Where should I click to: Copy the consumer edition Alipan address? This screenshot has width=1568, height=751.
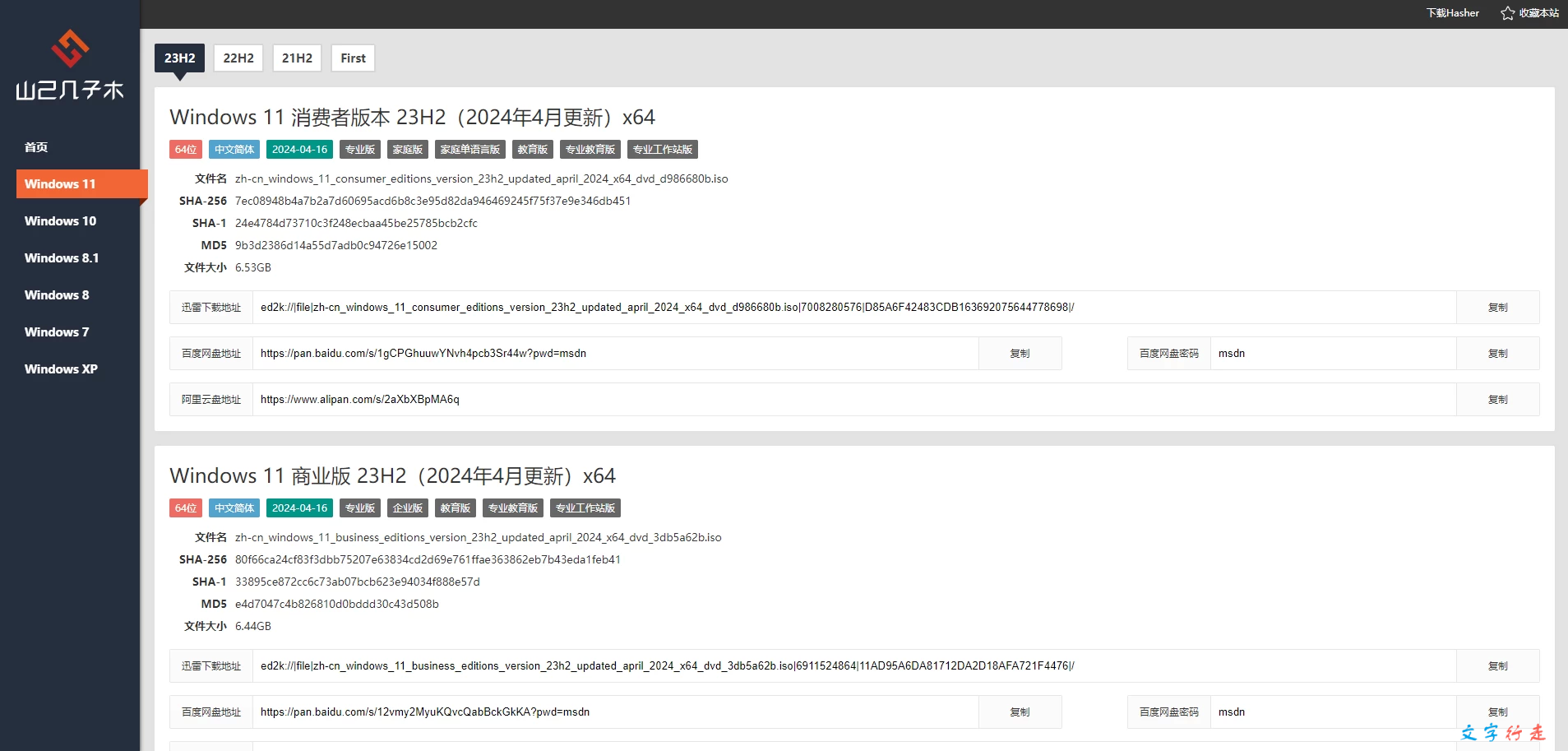(1497, 400)
